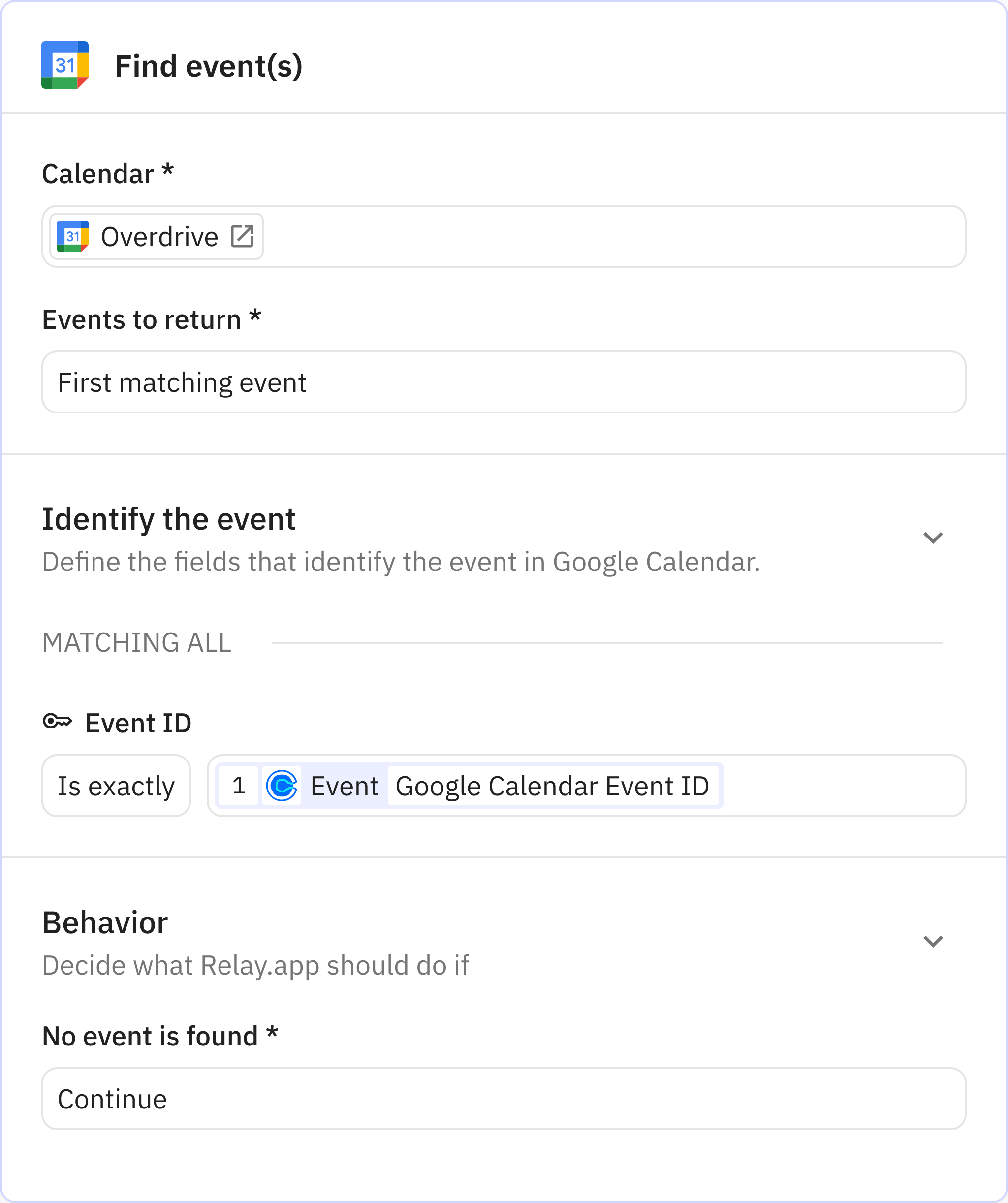Image resolution: width=1008 pixels, height=1203 pixels.
Task: Open the Events to return dropdown
Action: (504, 381)
